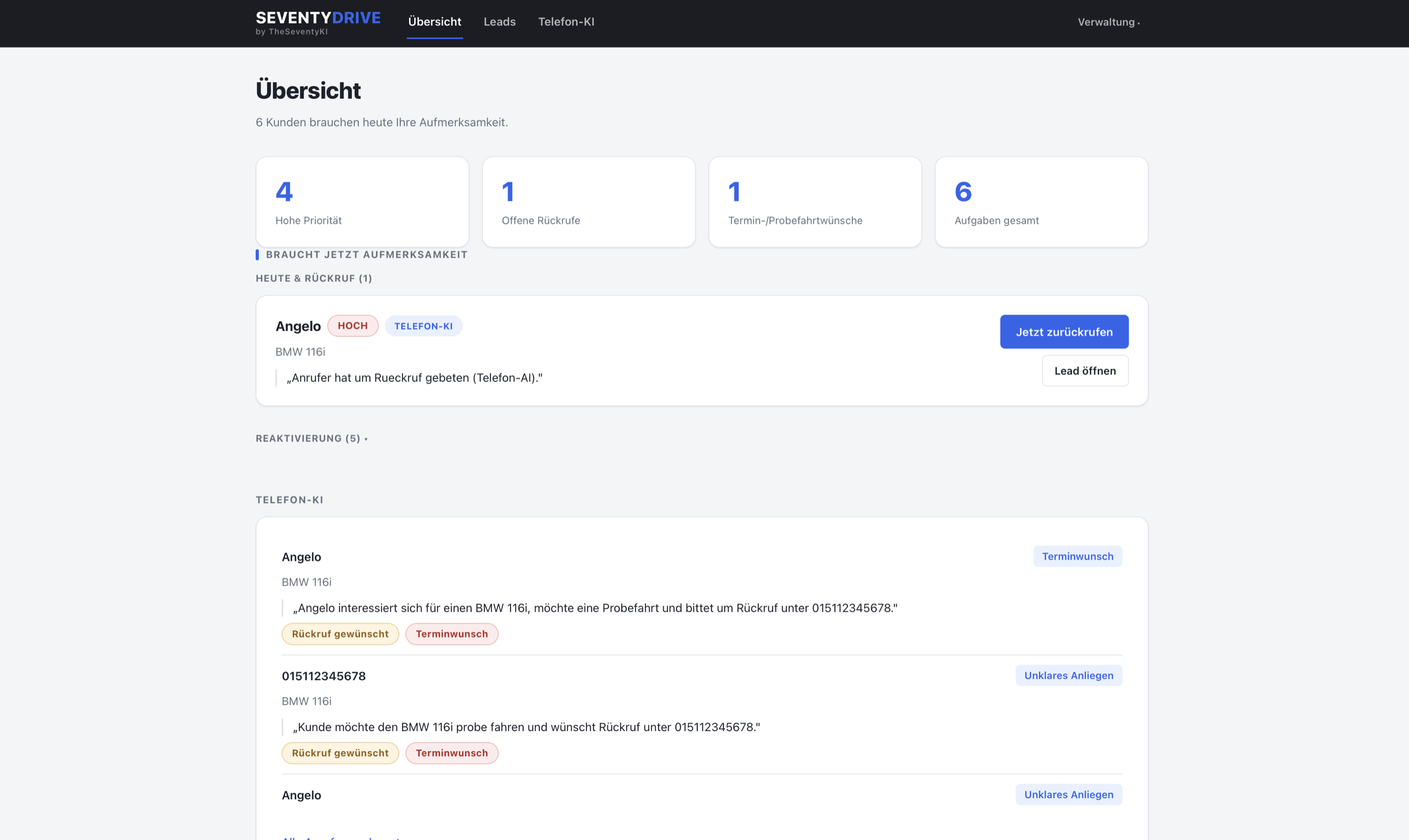Click Unklares Anliegen label for caller 015112345678
The image size is (1409, 840).
pos(1068,675)
